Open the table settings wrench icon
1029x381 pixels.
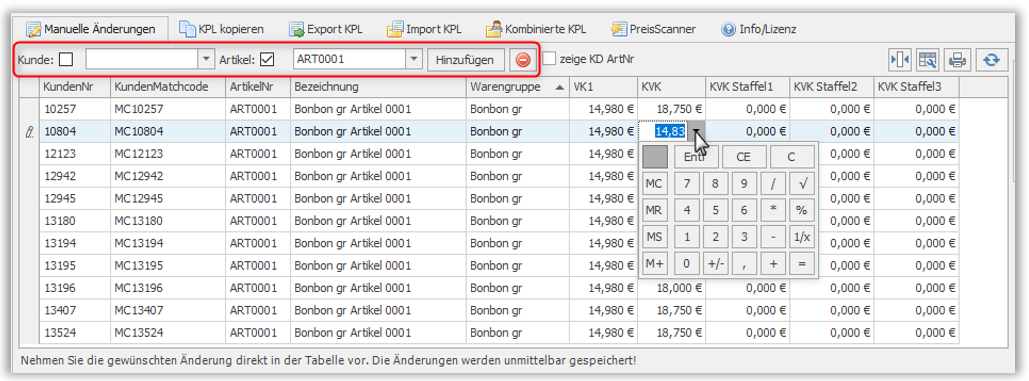928,60
